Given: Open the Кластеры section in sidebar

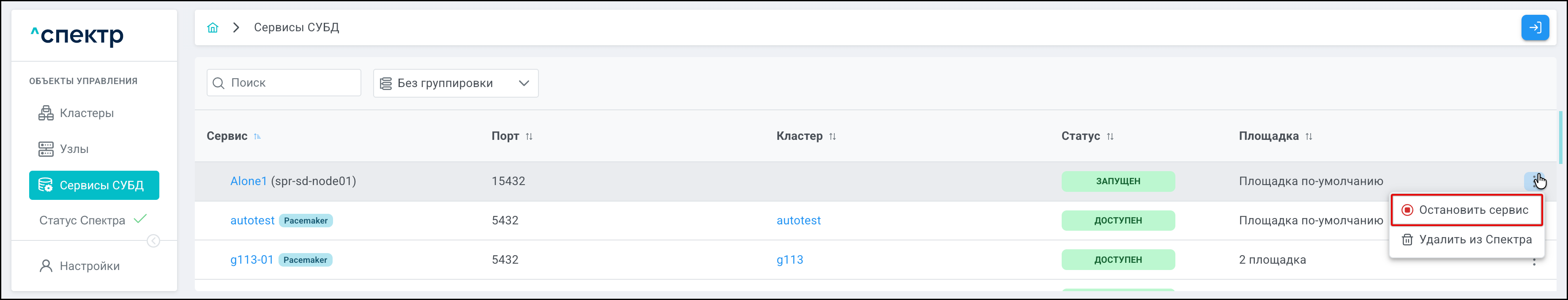Looking at the screenshot, I should tap(87, 113).
